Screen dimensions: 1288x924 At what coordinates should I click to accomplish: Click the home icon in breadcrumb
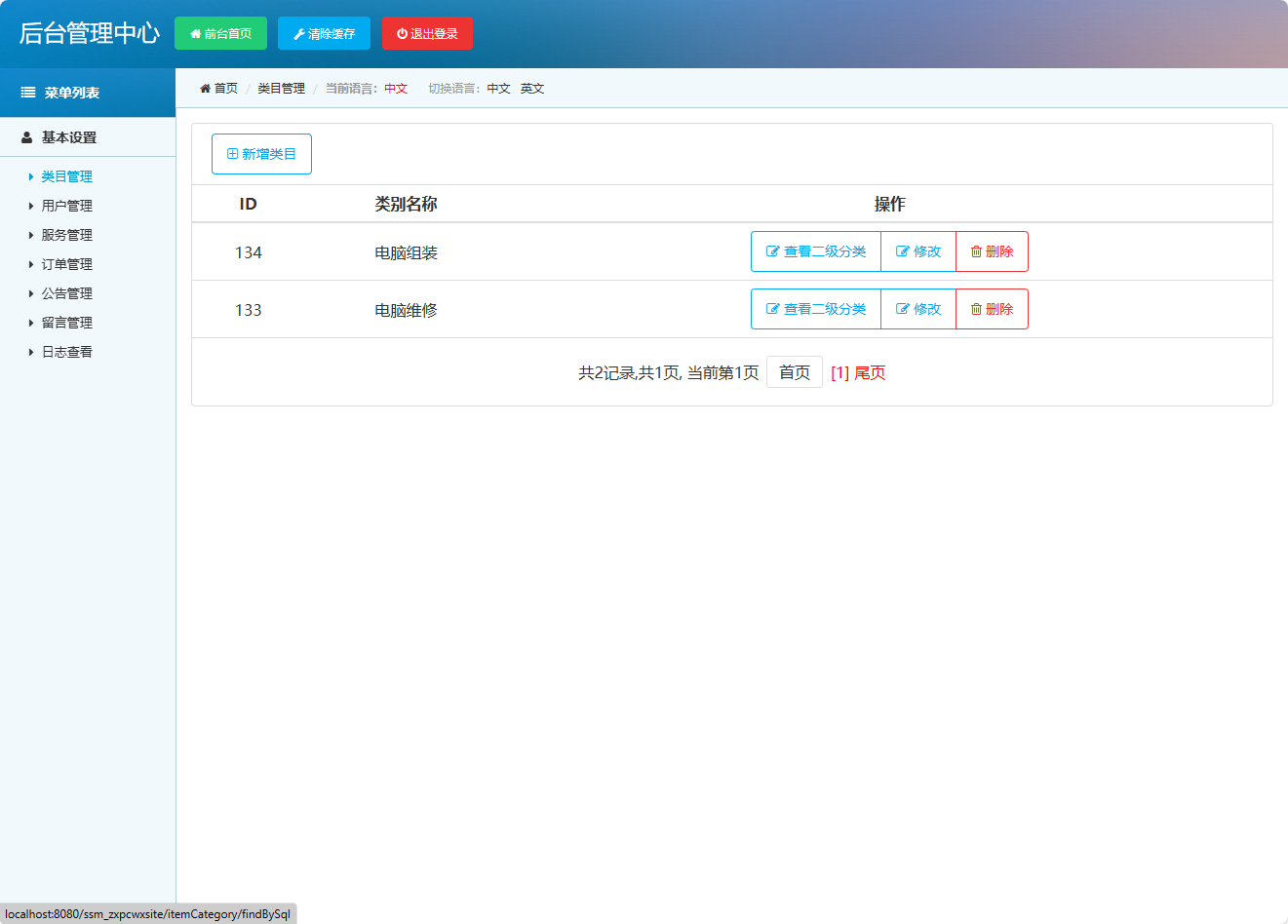pyautogui.click(x=205, y=89)
